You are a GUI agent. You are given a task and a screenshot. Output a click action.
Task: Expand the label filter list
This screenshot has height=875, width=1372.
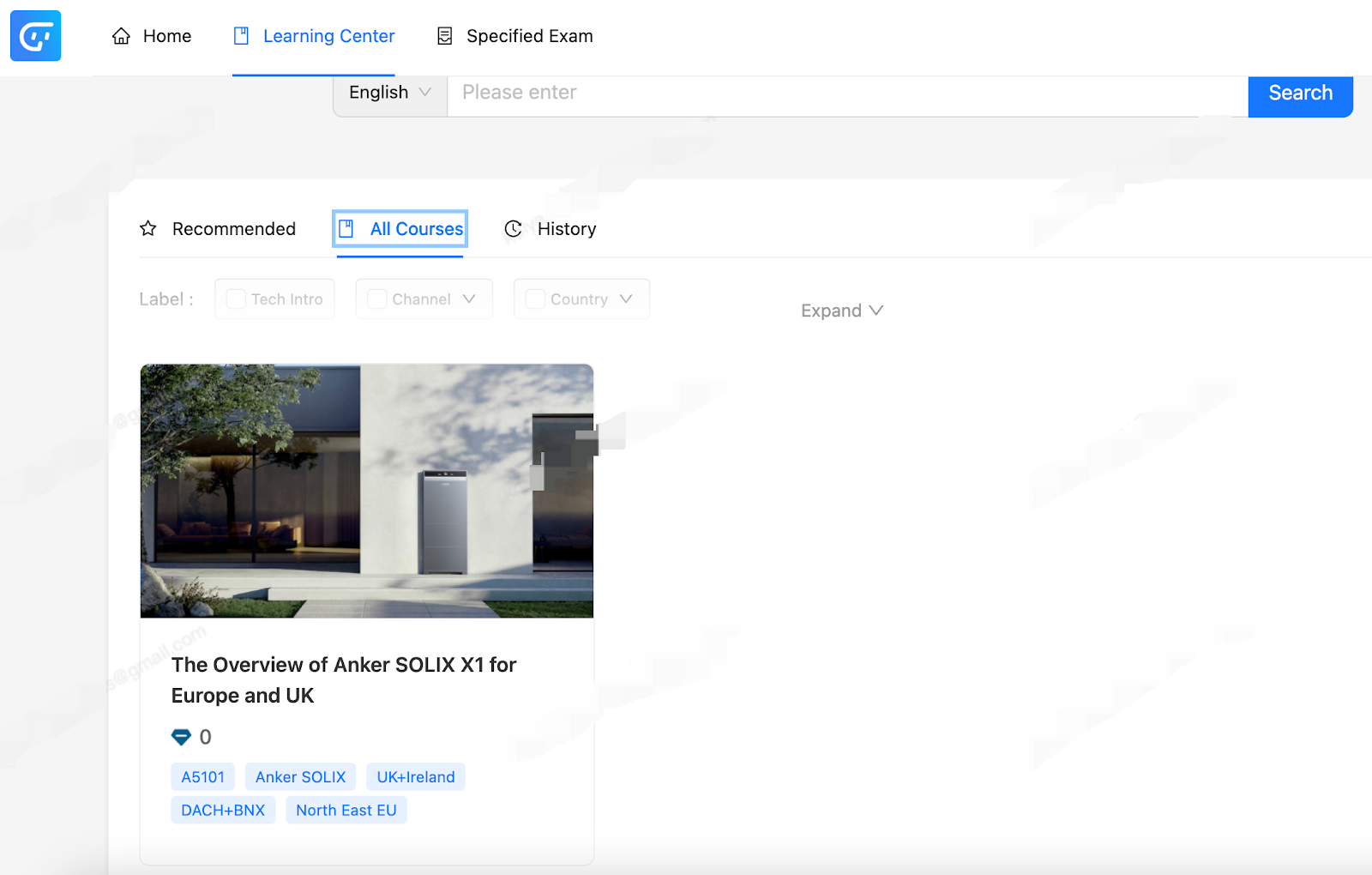[x=841, y=311]
